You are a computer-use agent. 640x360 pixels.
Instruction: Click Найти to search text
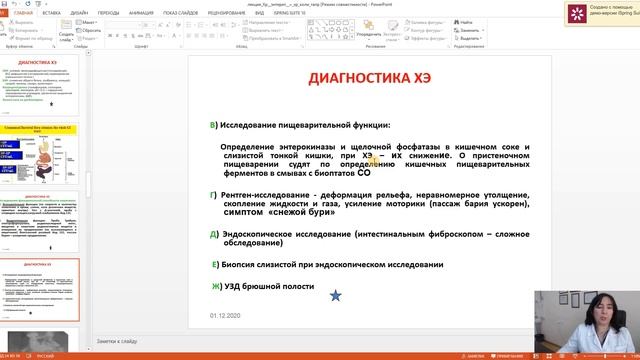463,22
